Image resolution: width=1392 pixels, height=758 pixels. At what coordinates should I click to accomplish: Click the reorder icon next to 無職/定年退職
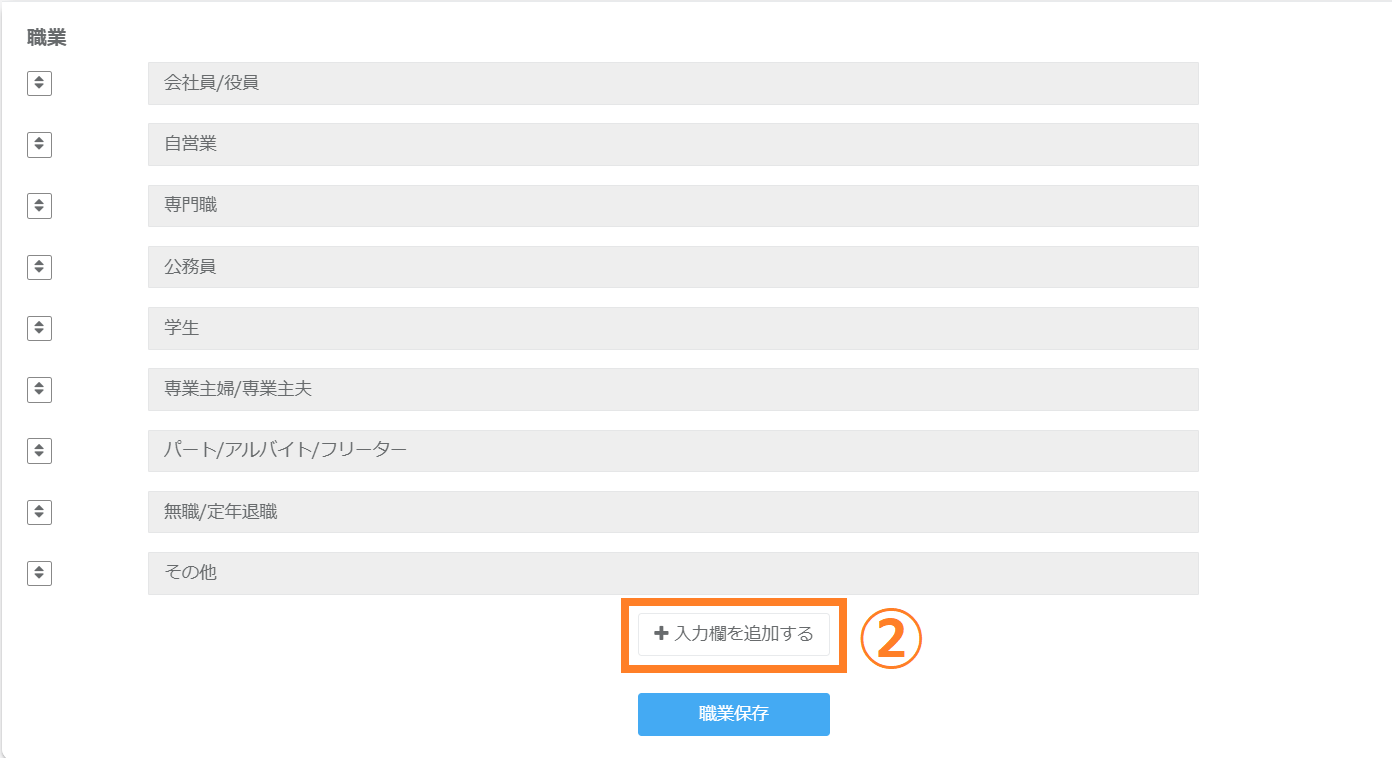click(39, 512)
